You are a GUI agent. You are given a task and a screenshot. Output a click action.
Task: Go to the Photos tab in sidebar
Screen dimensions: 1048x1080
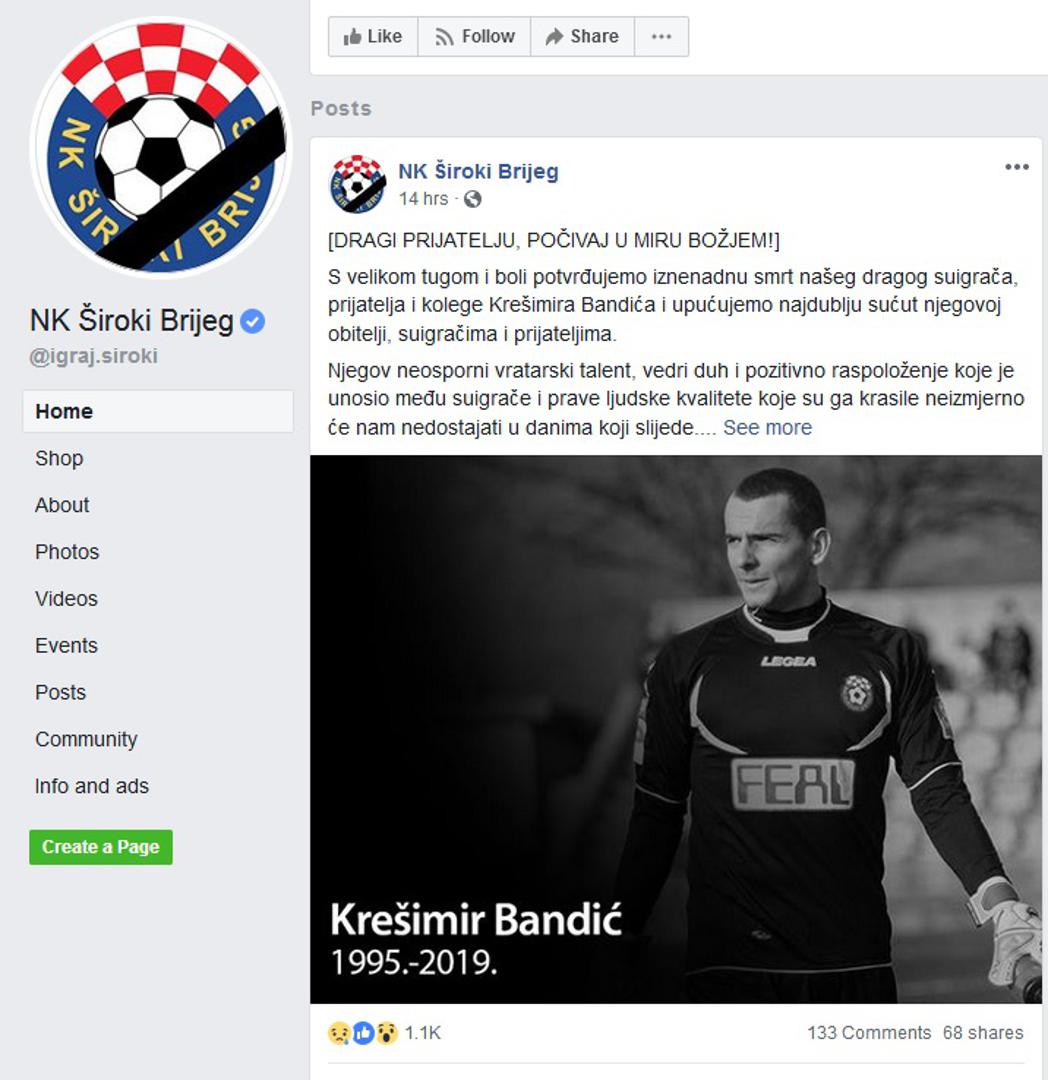pyautogui.click(x=67, y=552)
